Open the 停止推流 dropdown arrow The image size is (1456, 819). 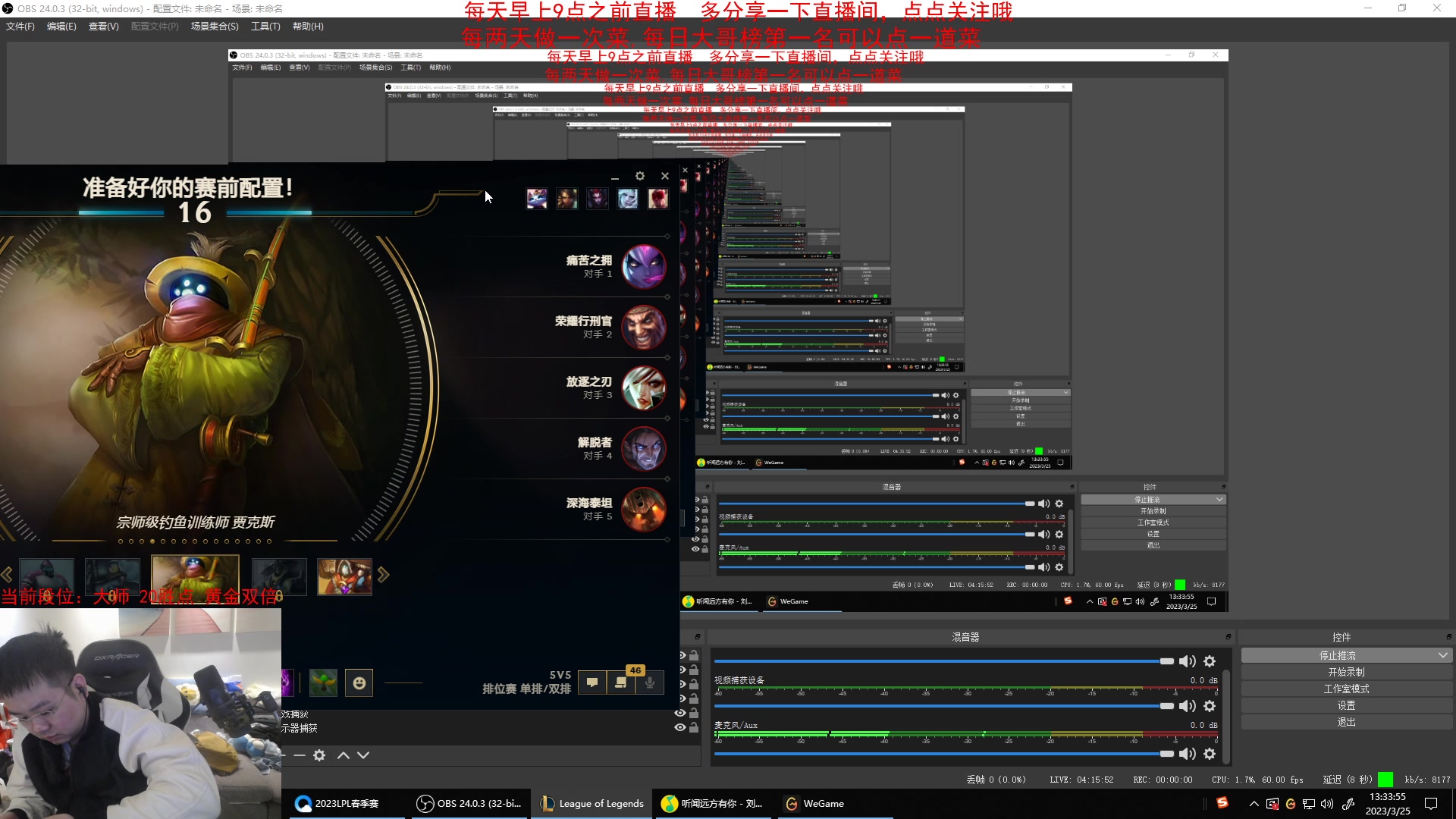[x=1442, y=655]
